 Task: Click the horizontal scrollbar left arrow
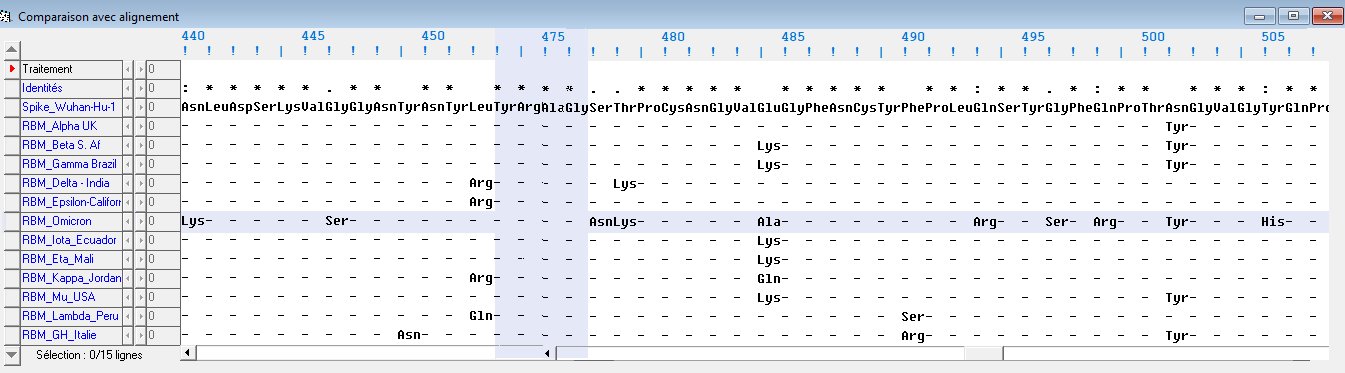click(x=188, y=353)
